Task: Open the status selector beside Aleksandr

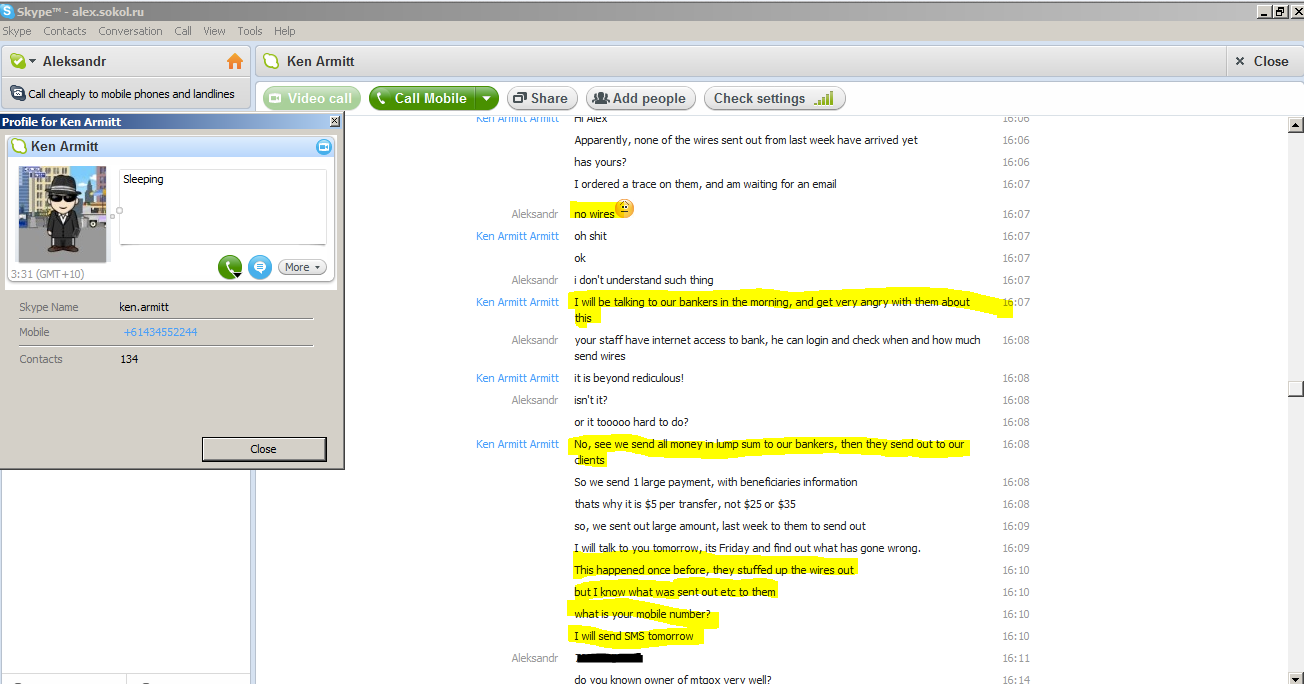Action: pyautogui.click(x=23, y=61)
